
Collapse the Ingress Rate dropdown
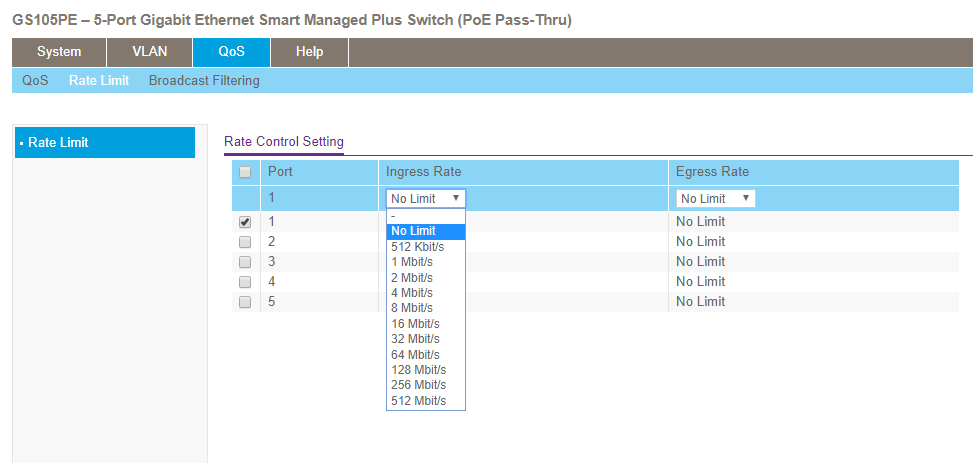(425, 199)
